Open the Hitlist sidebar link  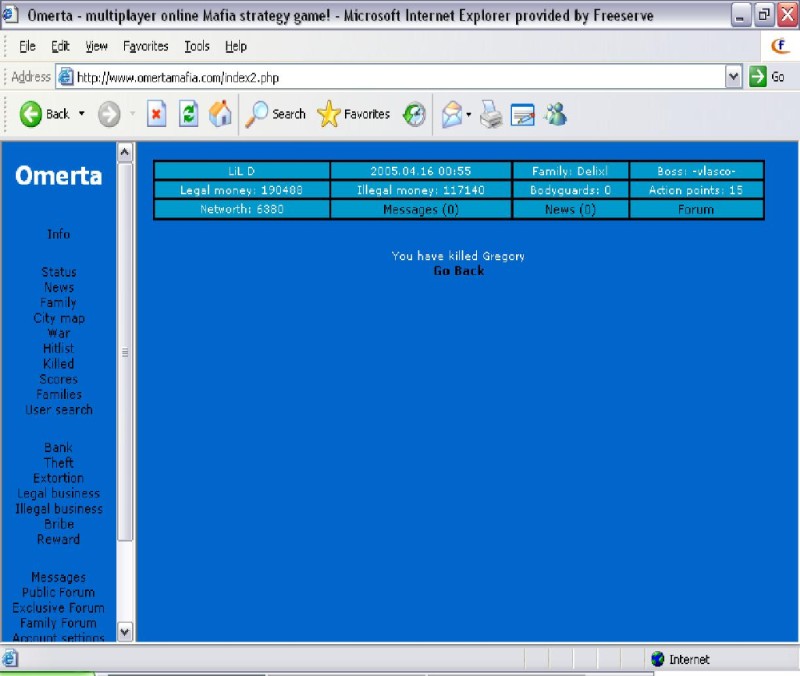[x=59, y=348]
